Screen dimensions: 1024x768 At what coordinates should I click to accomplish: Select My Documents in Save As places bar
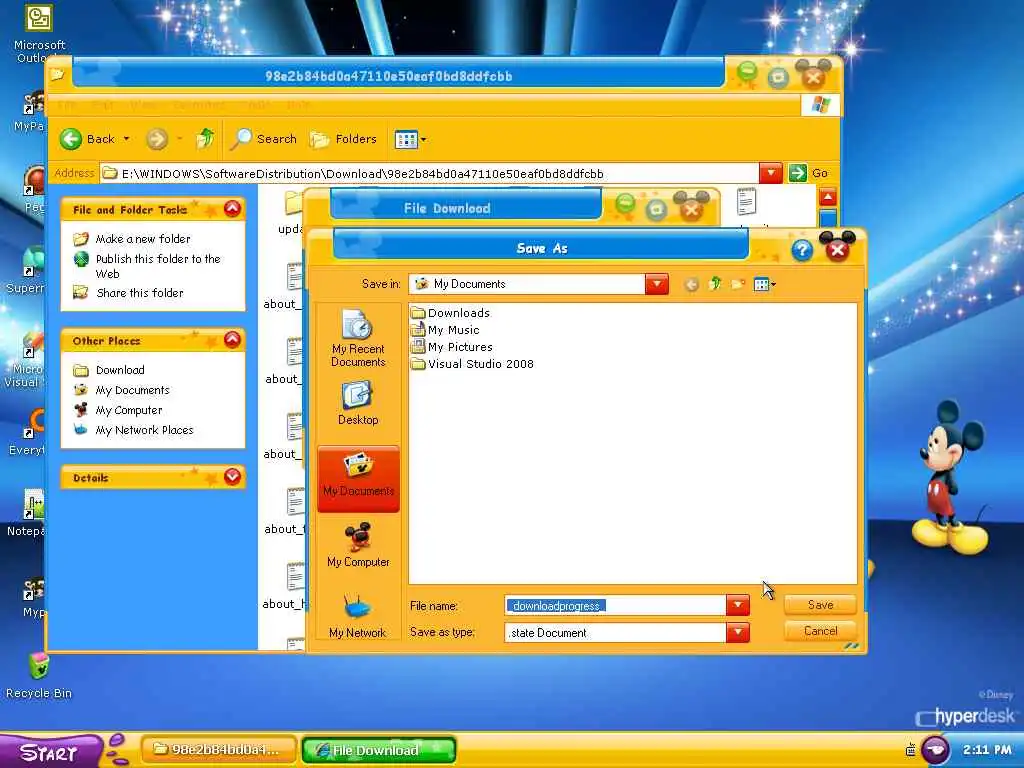[358, 479]
